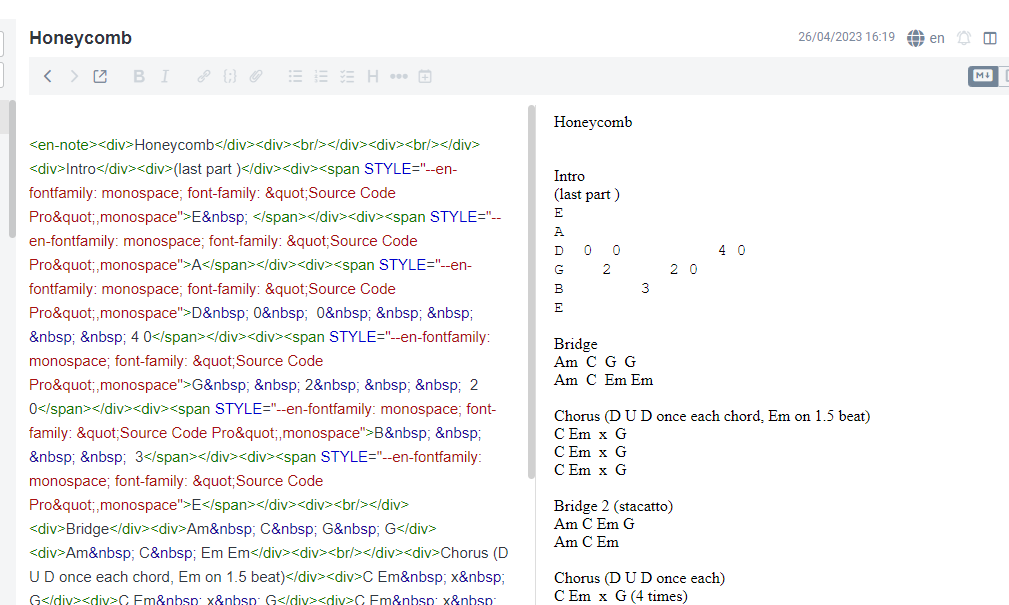Image resolution: width=1009 pixels, height=605 pixels.
Task: Toggle the editor layout split view
Action: pos(990,38)
